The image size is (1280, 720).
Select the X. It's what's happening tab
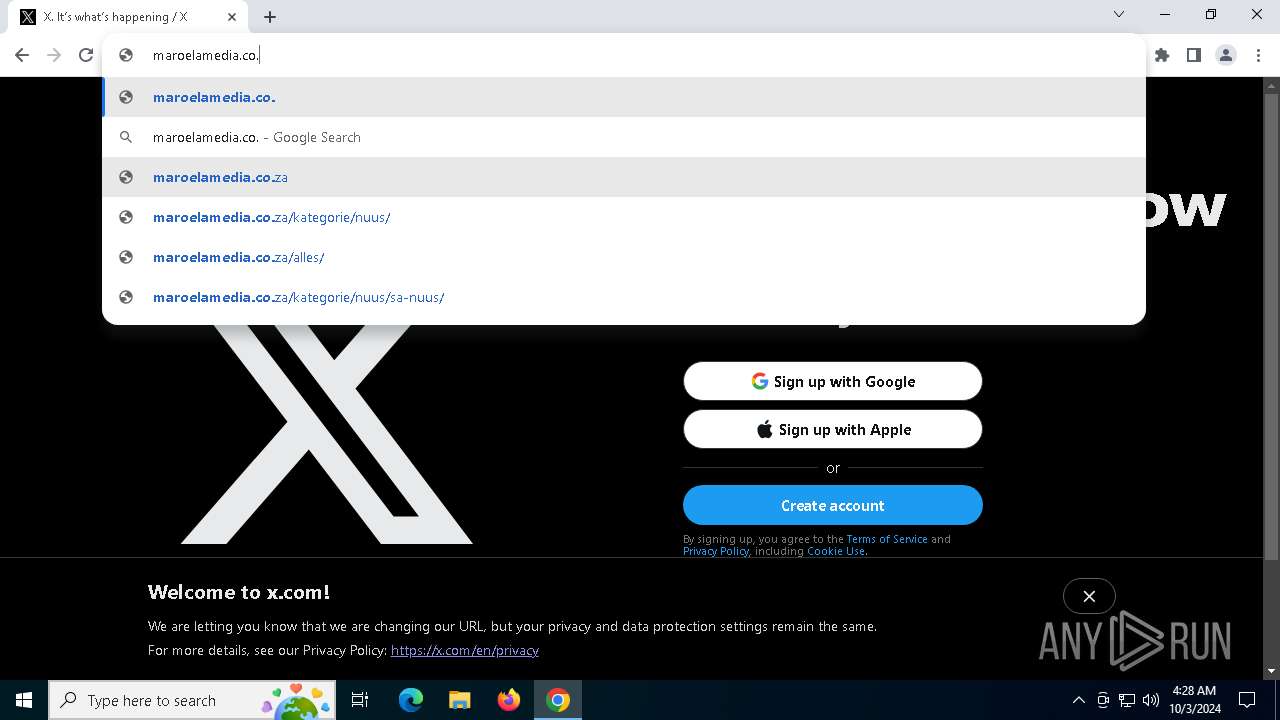[x=127, y=17]
